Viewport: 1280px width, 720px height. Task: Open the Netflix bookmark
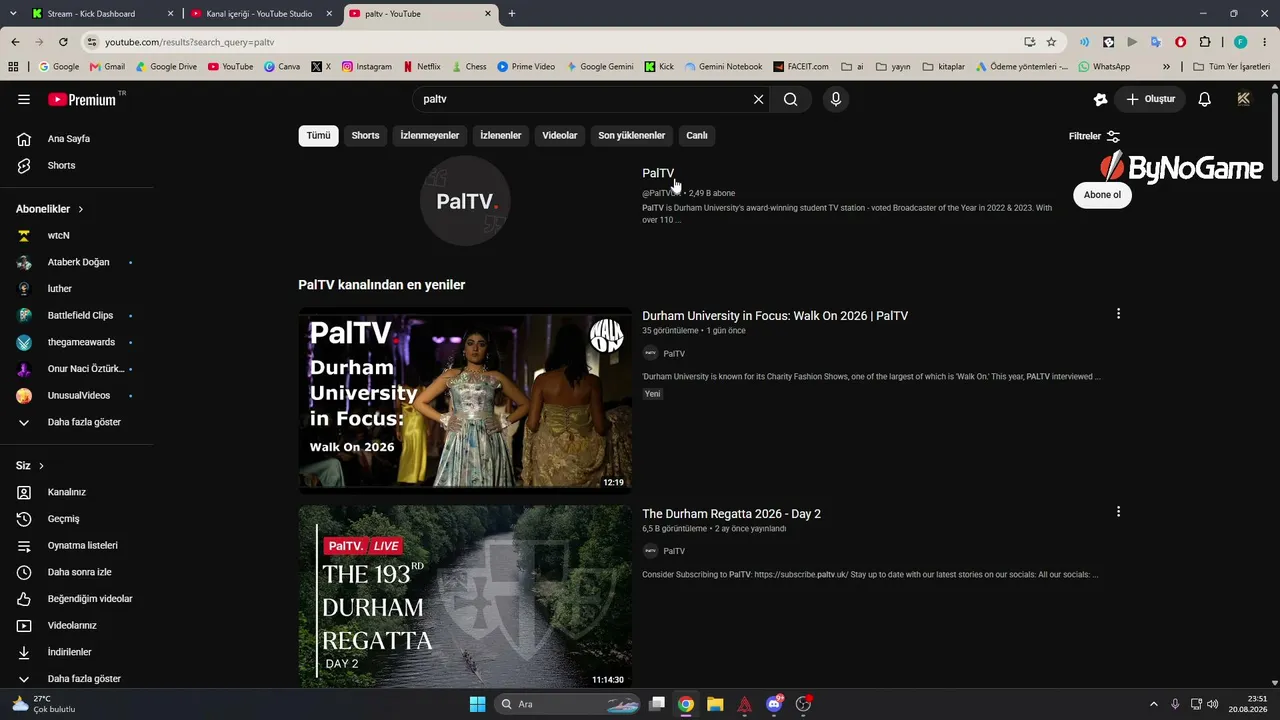422,67
